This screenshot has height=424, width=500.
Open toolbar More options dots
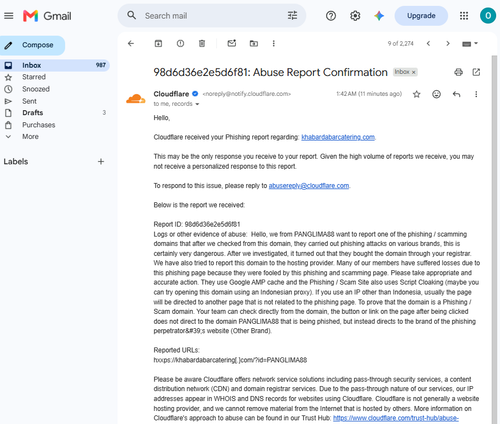click(x=274, y=43)
